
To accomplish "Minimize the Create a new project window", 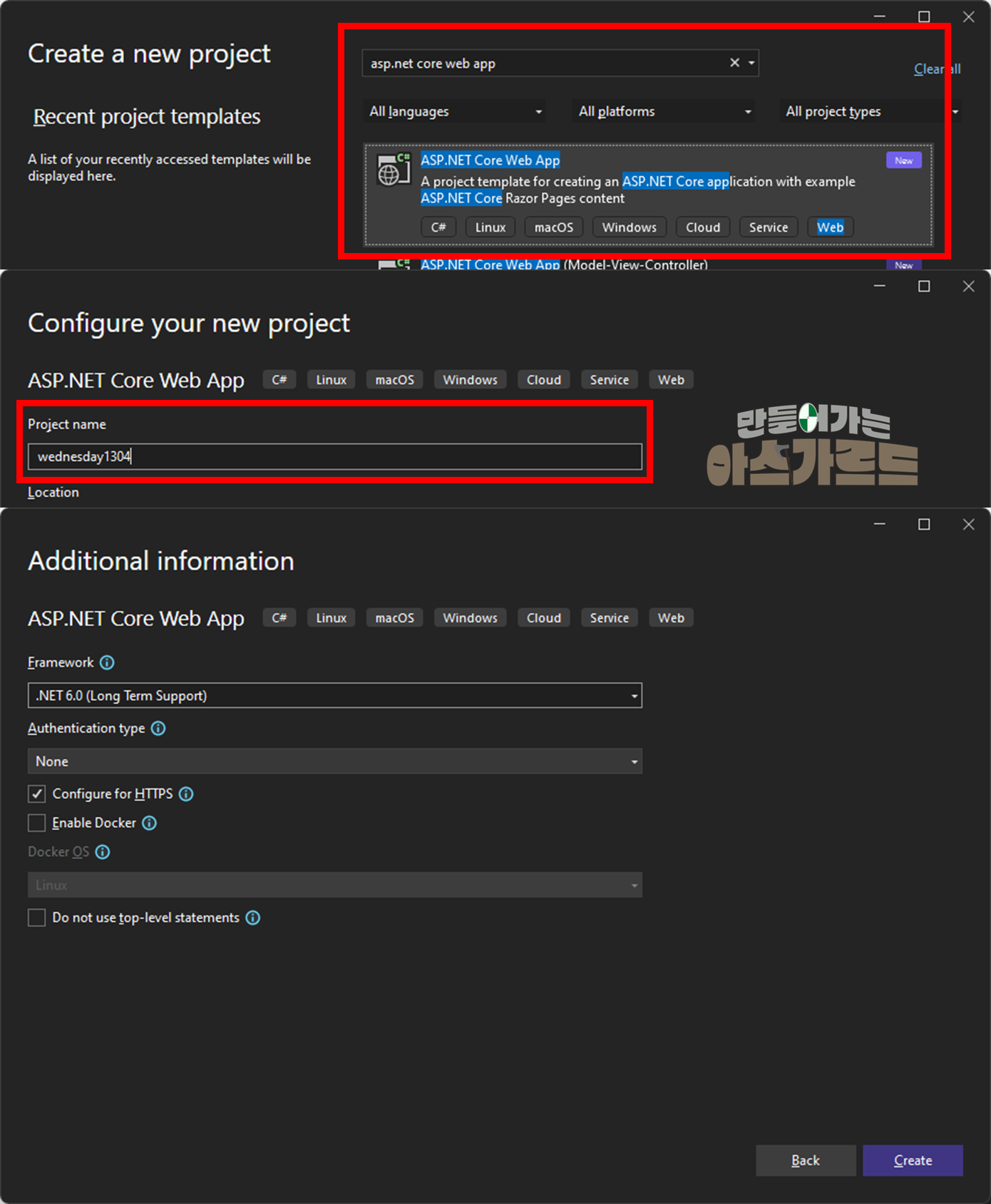I will [x=880, y=16].
